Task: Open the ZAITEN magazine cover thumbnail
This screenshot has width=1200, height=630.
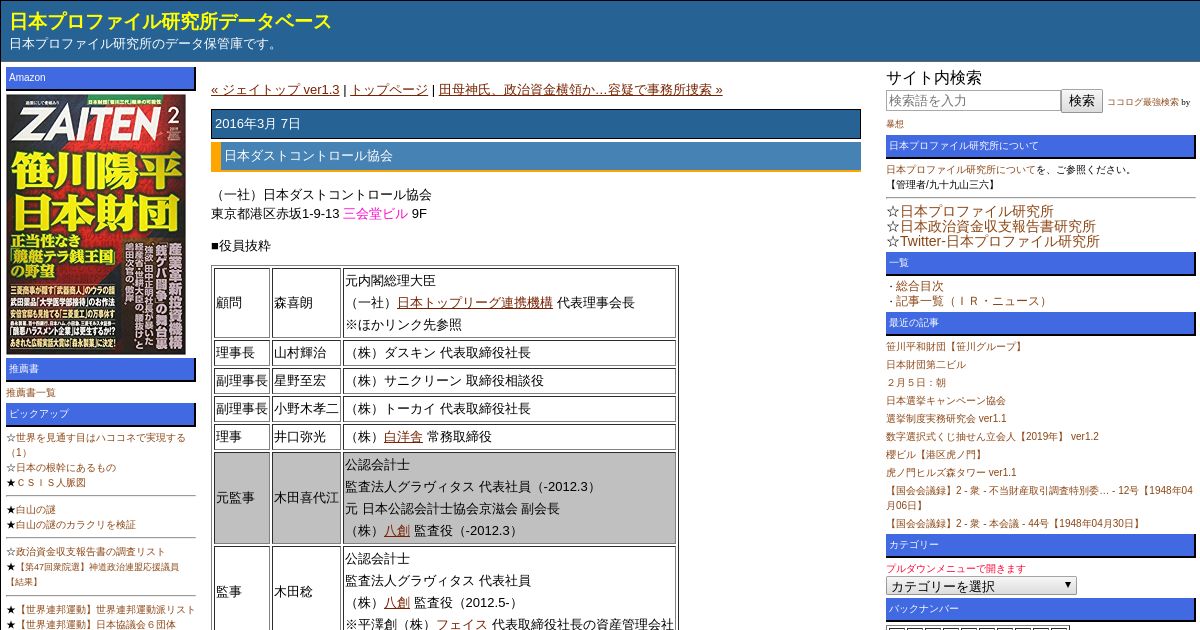Action: [97, 224]
